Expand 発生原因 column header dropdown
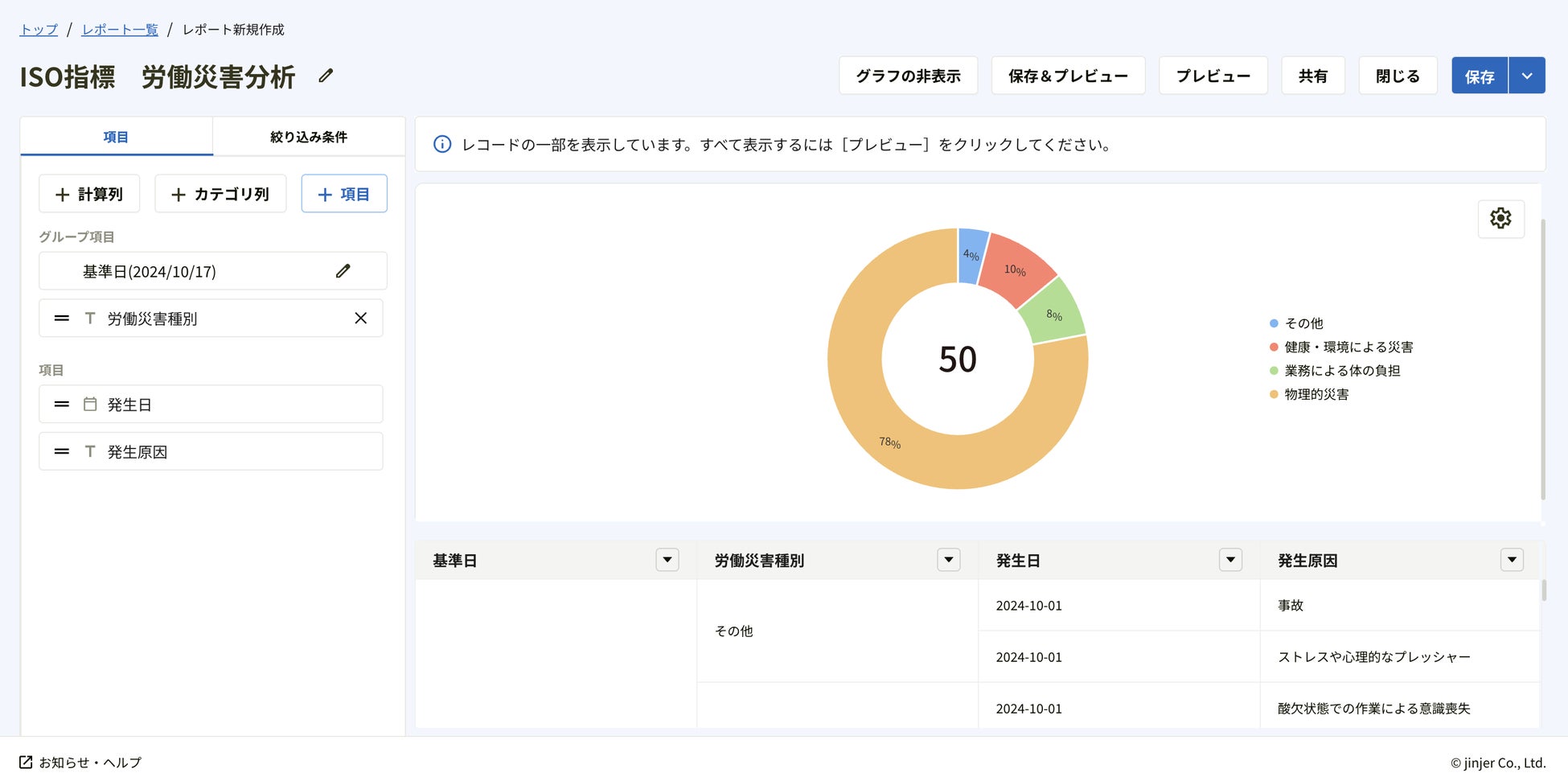 (1512, 560)
